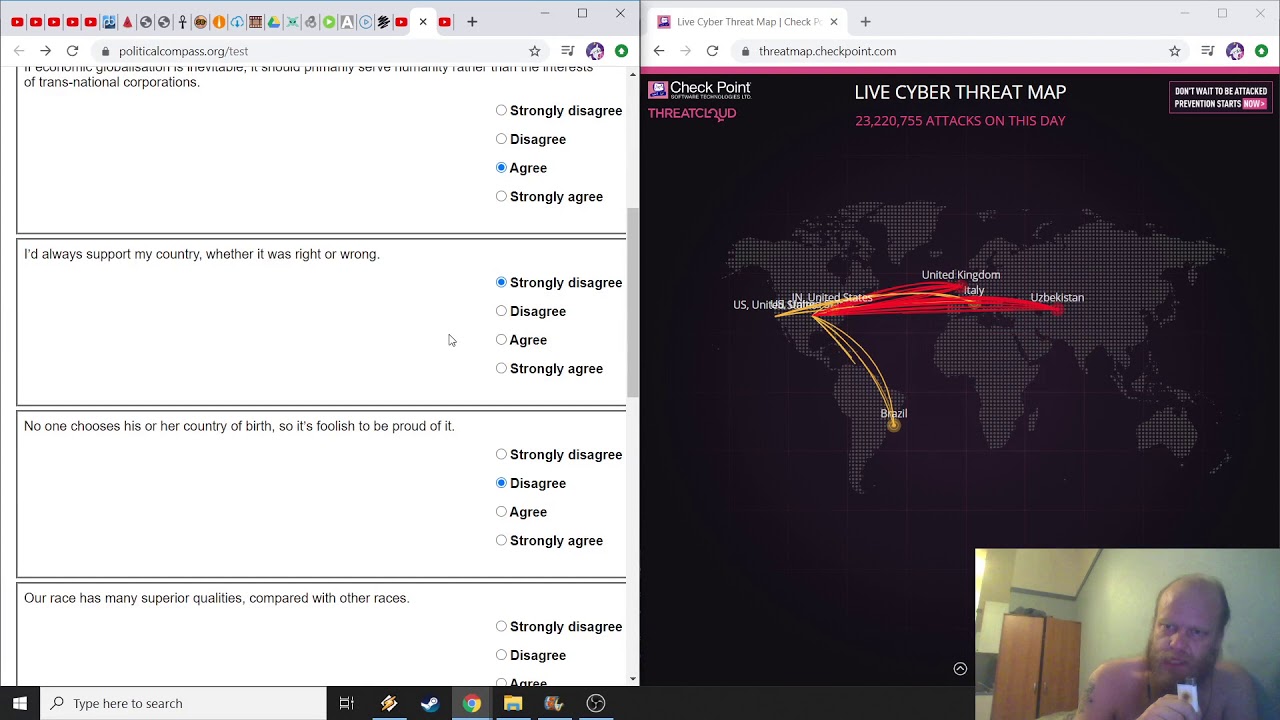Bookmark the threat map page

click(1174, 51)
